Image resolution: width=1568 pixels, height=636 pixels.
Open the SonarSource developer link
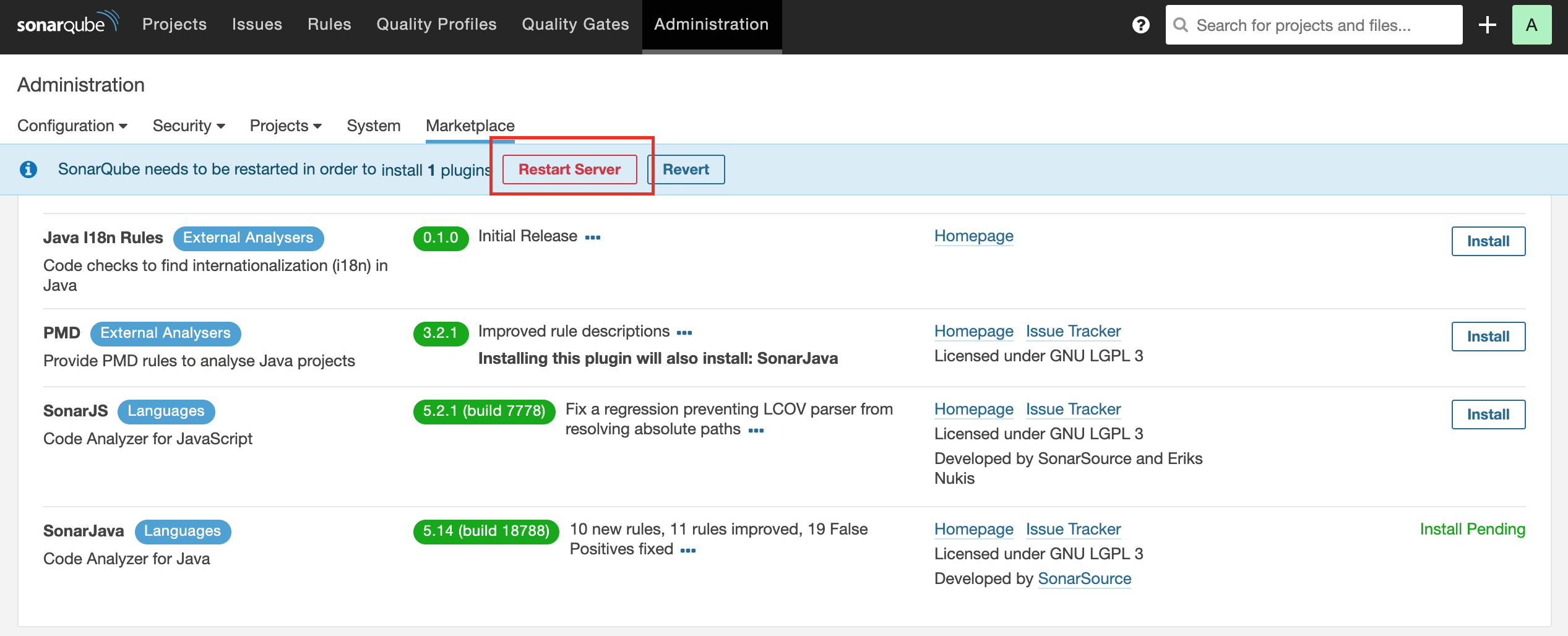[1085, 579]
